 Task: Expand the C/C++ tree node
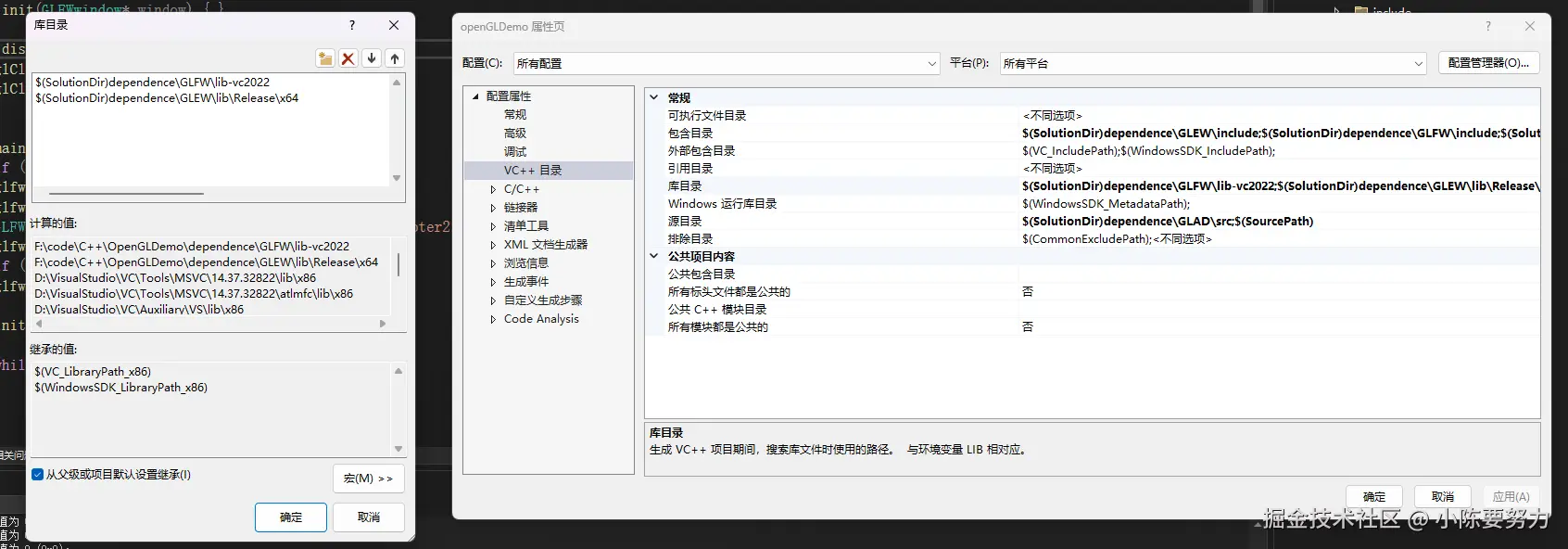point(493,189)
